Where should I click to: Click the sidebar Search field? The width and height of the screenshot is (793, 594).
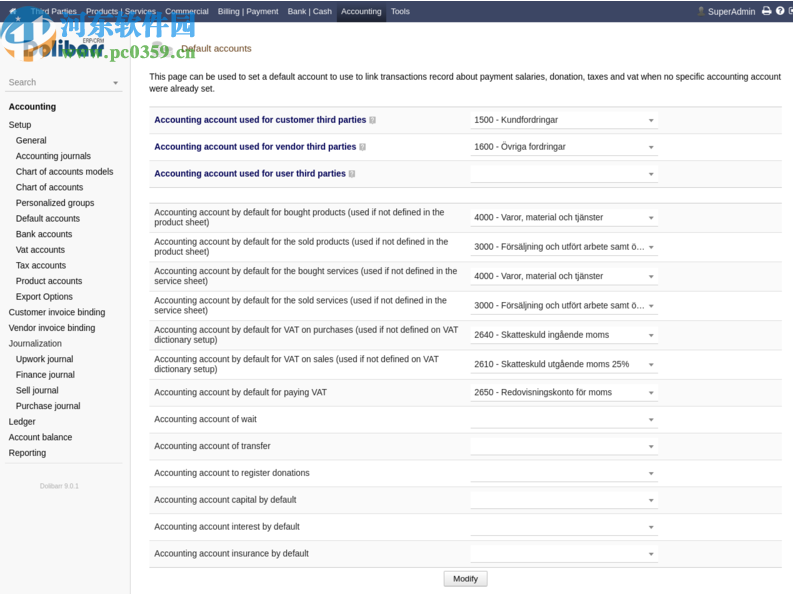(x=58, y=82)
